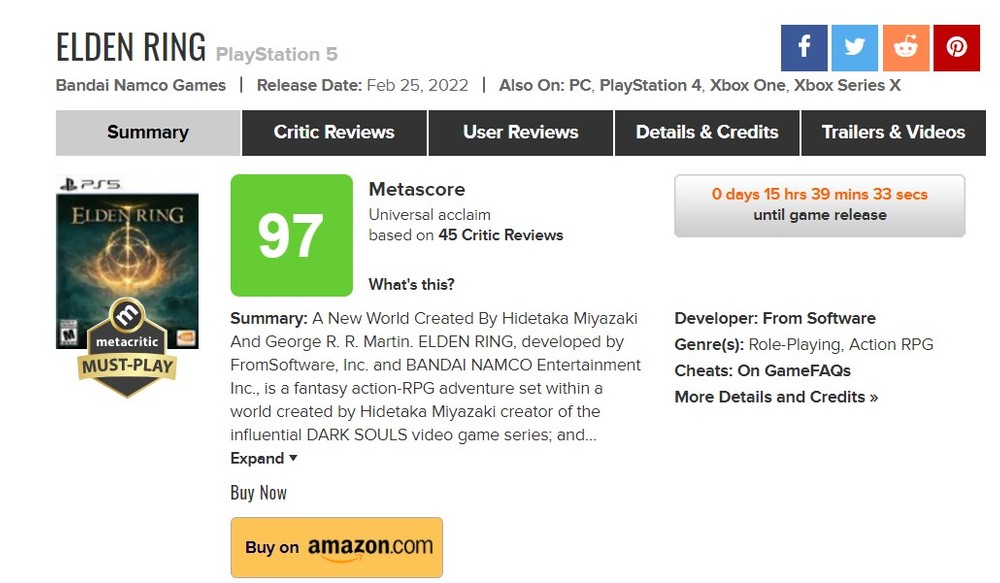Click the "What's this?" link
Image resolution: width=1000 pixels, height=583 pixels.
(x=411, y=284)
